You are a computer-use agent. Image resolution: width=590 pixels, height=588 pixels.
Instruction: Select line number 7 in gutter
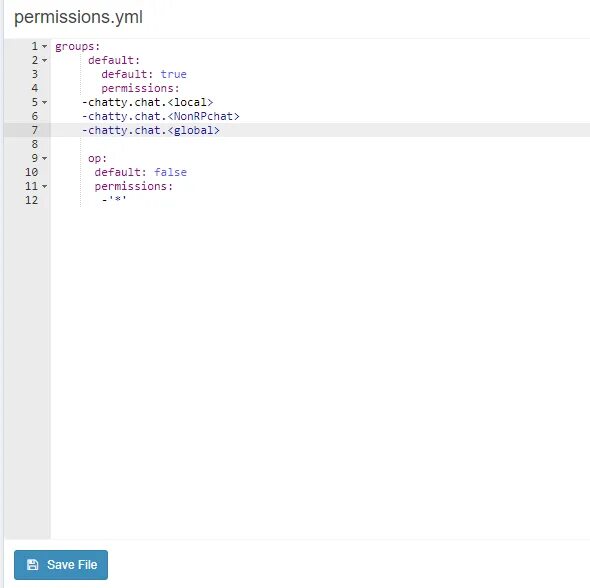(35, 130)
